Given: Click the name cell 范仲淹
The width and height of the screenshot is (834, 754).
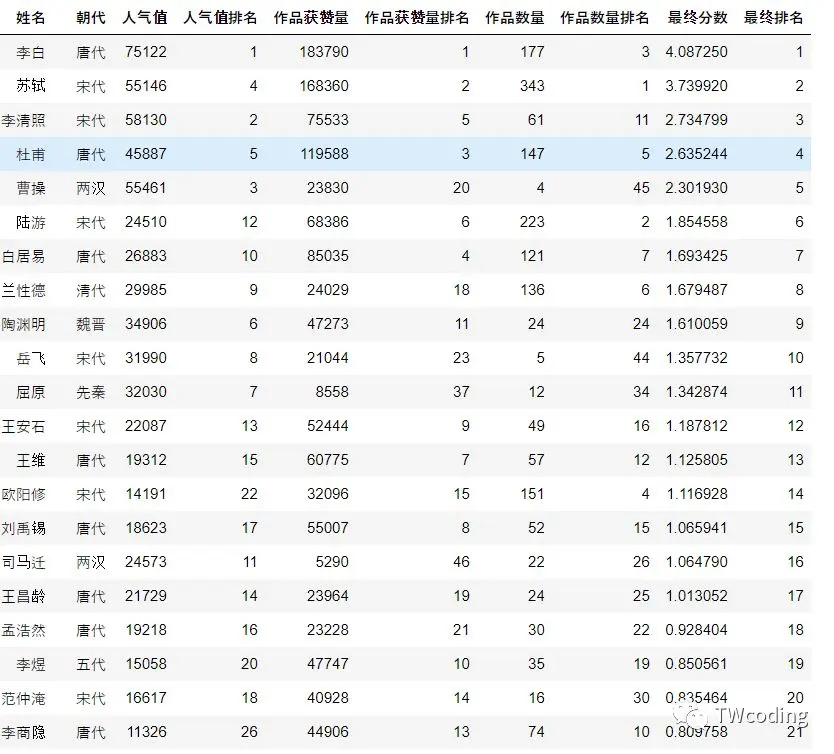Looking at the screenshot, I should [x=23, y=699].
